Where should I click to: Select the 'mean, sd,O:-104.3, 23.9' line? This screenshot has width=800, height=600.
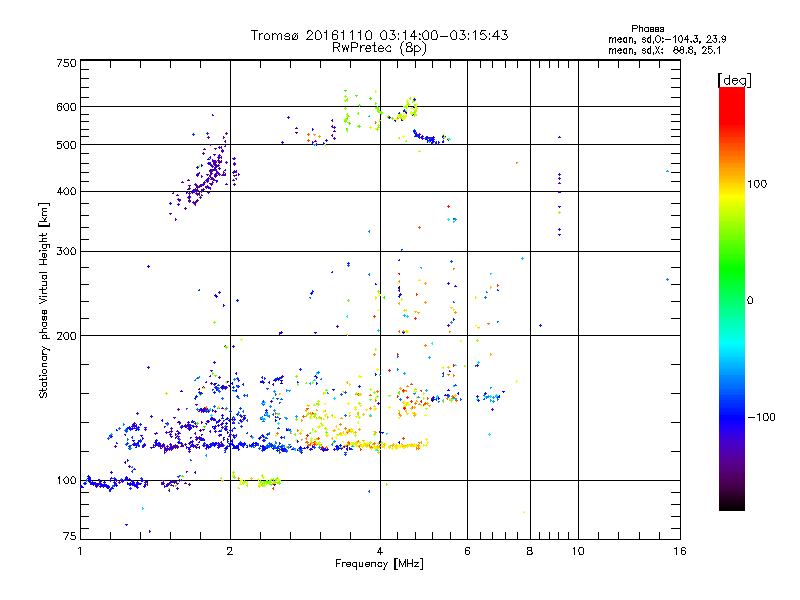tap(667, 39)
